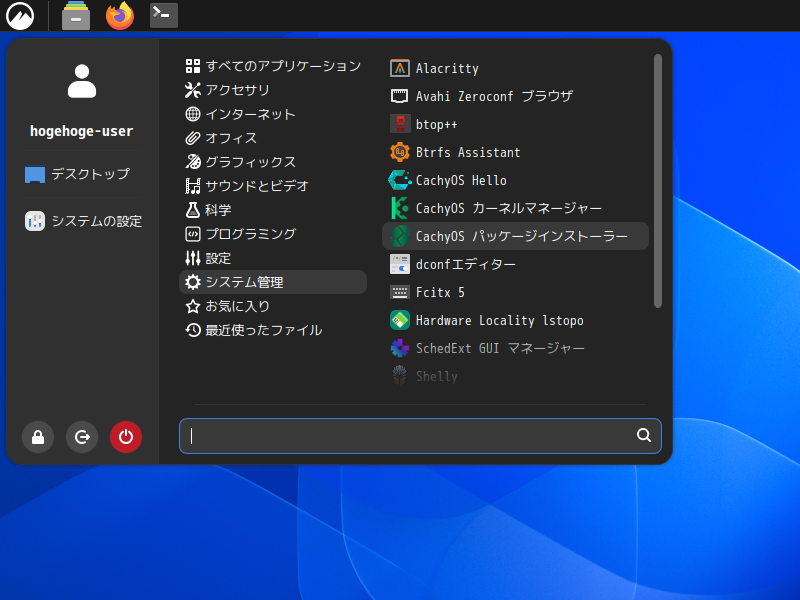
Task: Select システム管理 category
Action: tap(273, 282)
